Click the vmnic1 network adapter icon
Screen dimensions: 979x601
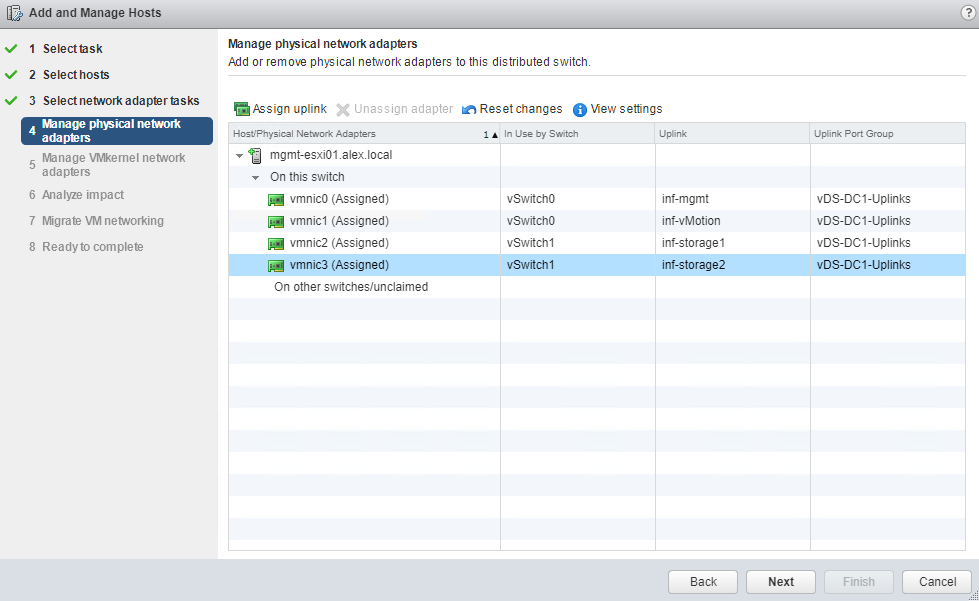pyautogui.click(x=277, y=221)
